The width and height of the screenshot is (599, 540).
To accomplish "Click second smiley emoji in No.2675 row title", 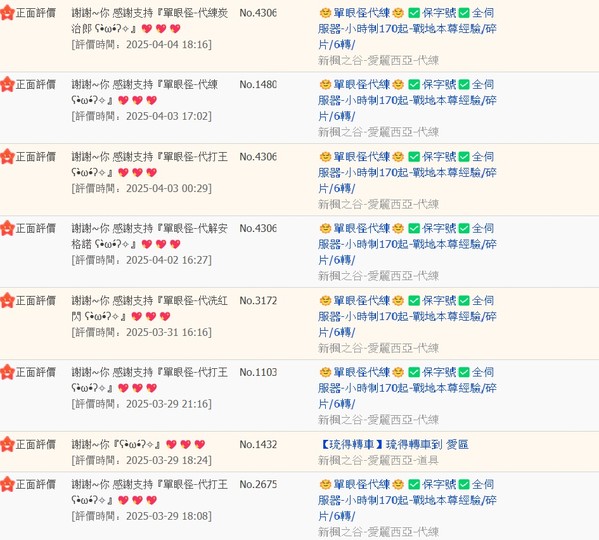I will click(398, 485).
